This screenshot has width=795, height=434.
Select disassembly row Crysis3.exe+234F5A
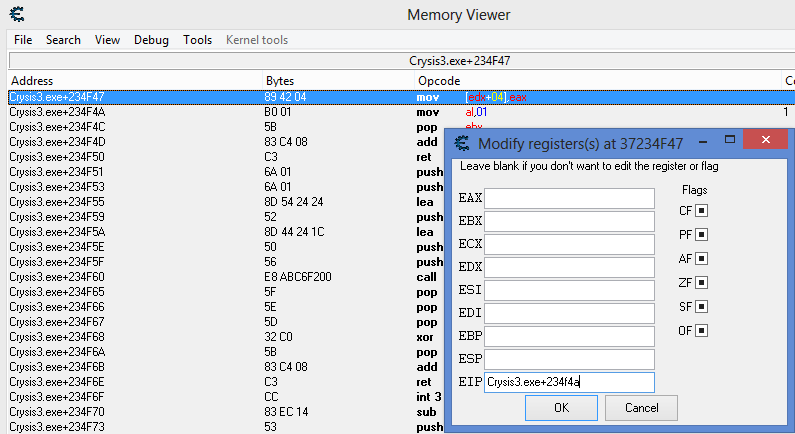click(x=226, y=232)
